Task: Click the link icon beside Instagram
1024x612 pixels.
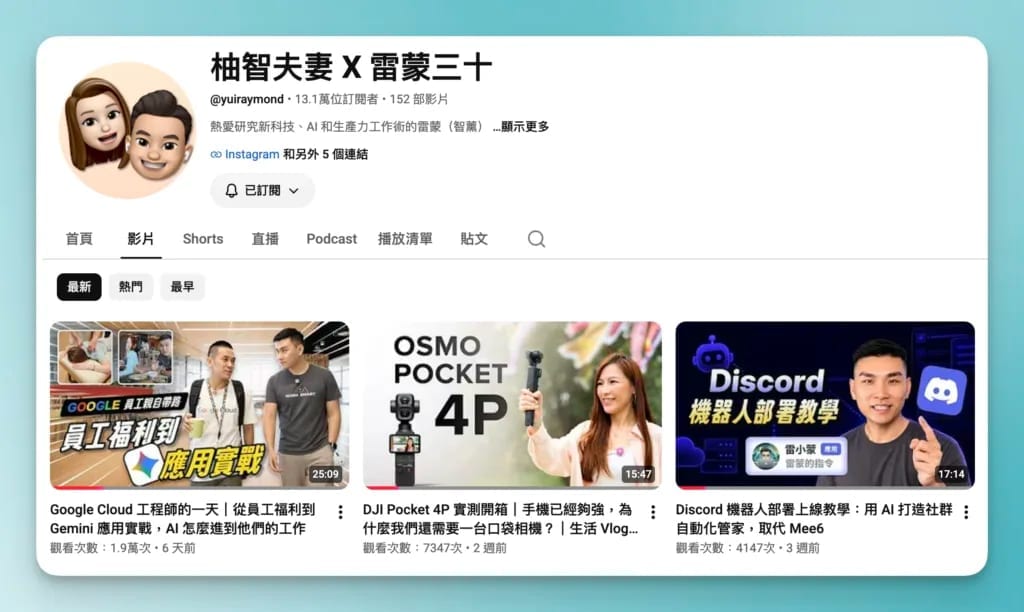Action: pyautogui.click(x=216, y=155)
